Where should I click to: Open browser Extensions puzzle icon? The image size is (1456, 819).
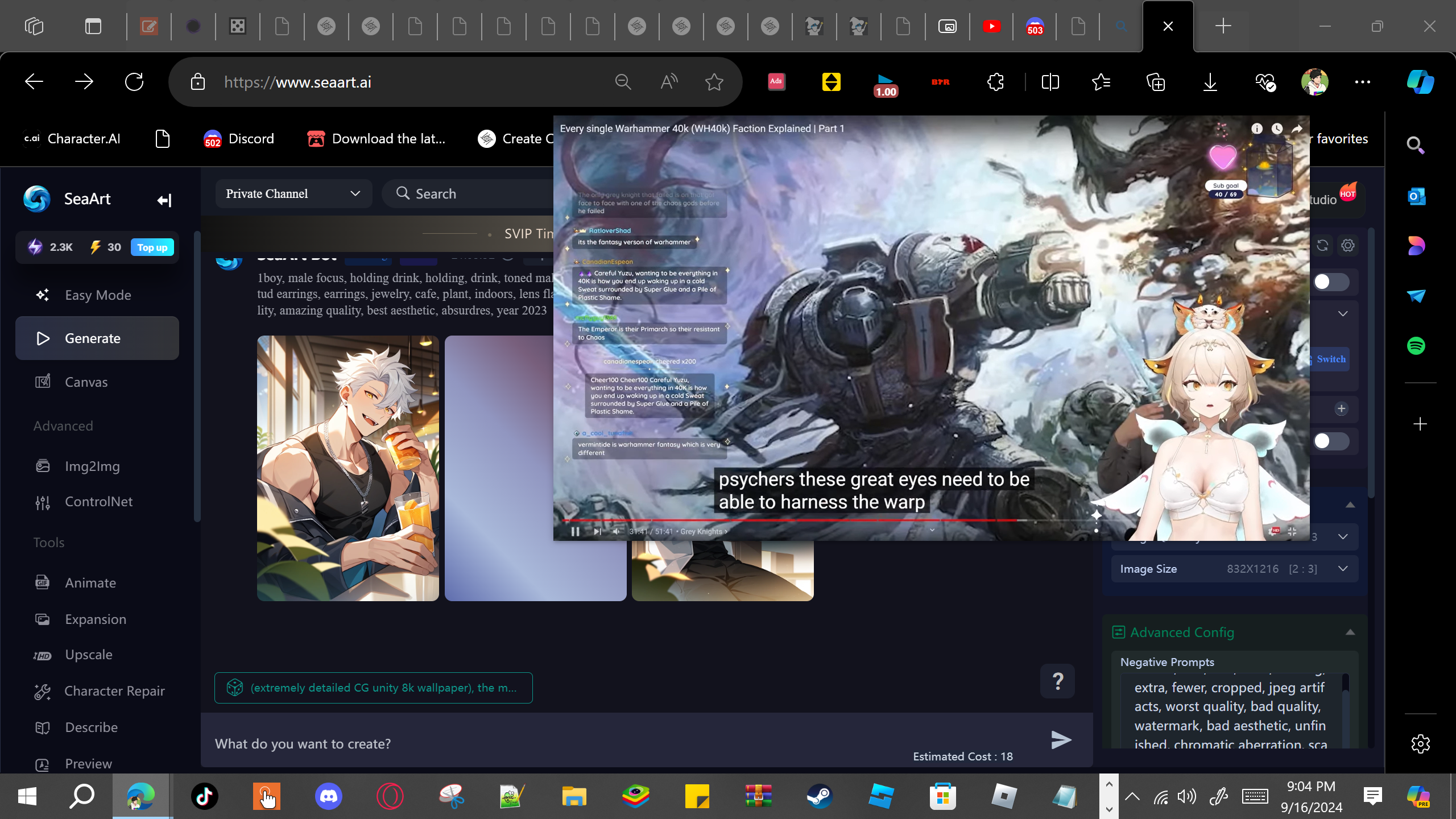pyautogui.click(x=995, y=82)
